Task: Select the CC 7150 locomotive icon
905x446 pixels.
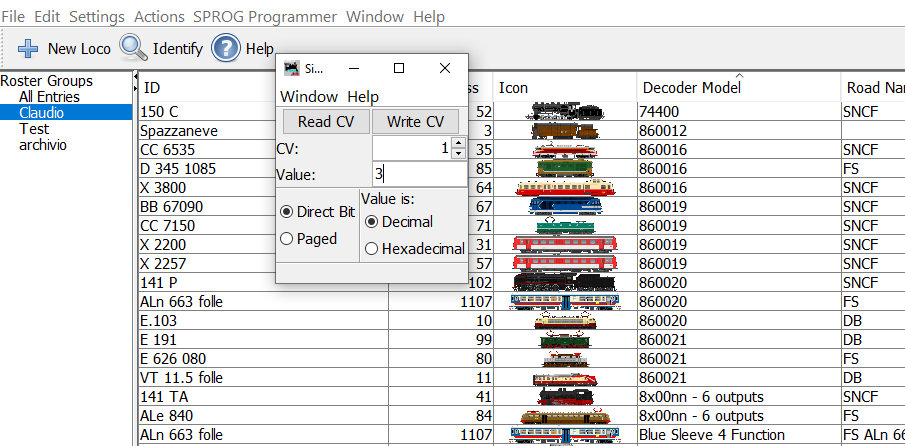Action: [563, 226]
